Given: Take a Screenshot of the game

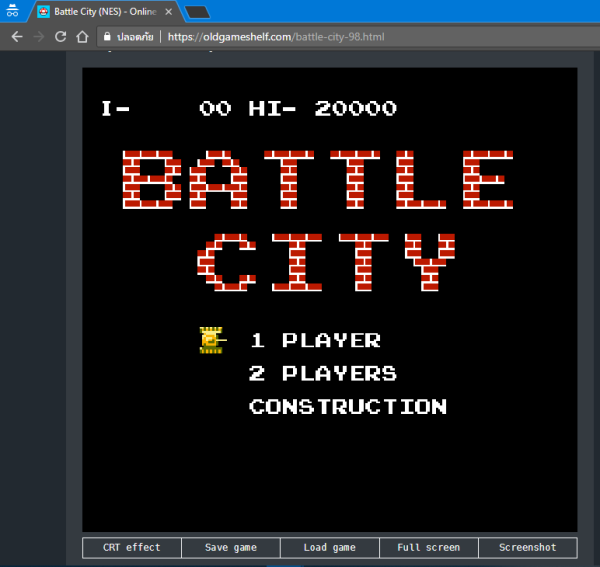Looking at the screenshot, I should [527, 547].
